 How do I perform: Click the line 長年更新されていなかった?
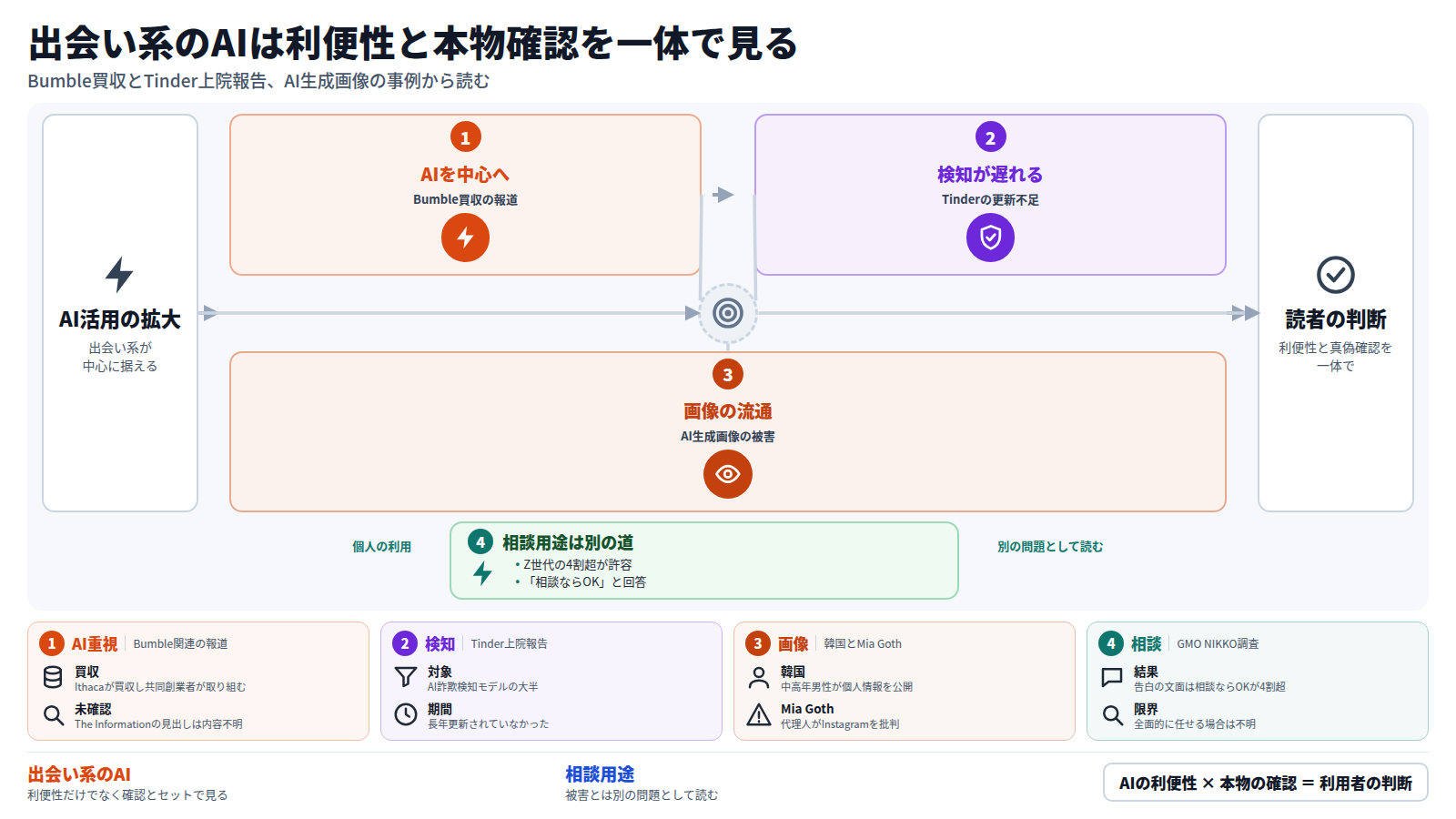click(489, 724)
